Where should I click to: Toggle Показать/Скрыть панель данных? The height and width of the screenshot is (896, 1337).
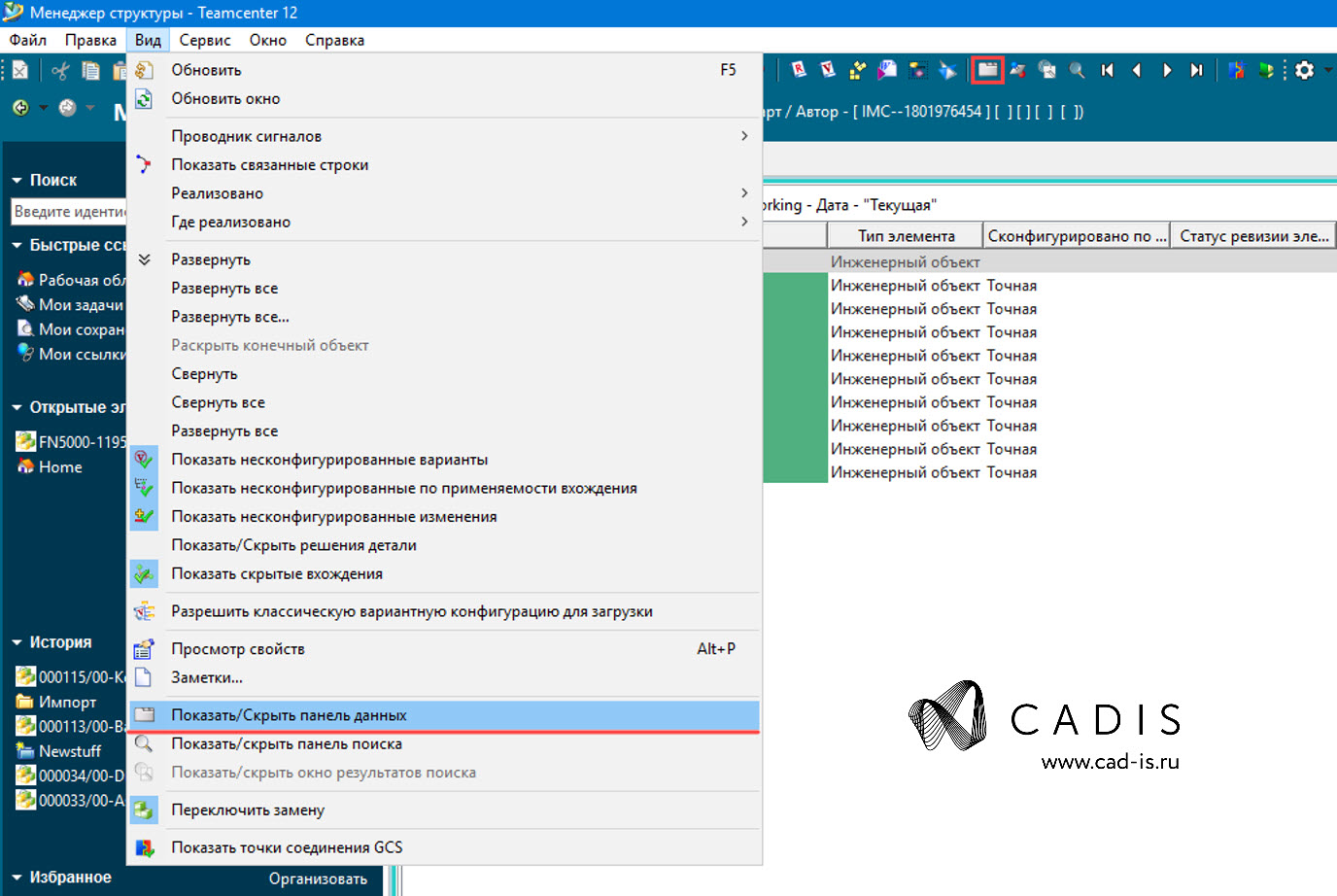443,715
